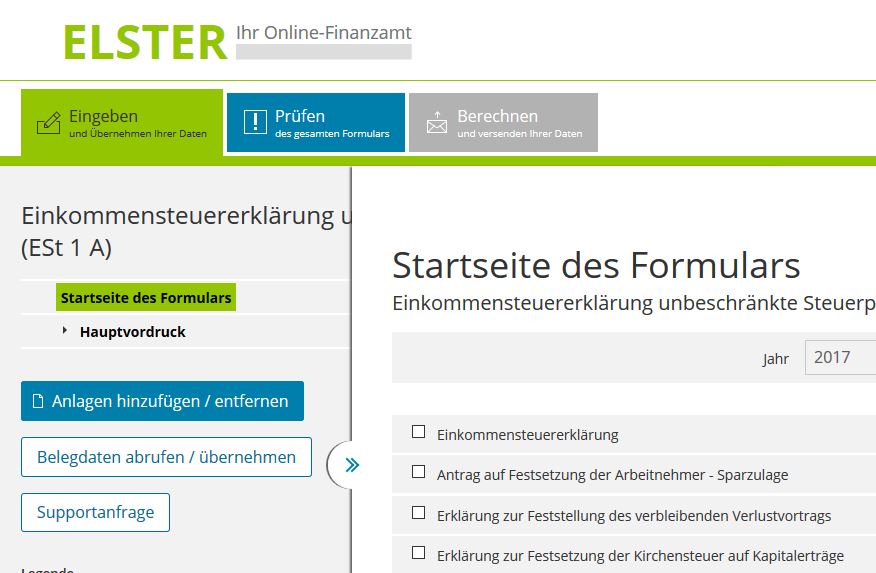Viewport: 876px width, 573px height.
Task: Select Startseite des Formulars in sidebar
Action: click(x=146, y=297)
